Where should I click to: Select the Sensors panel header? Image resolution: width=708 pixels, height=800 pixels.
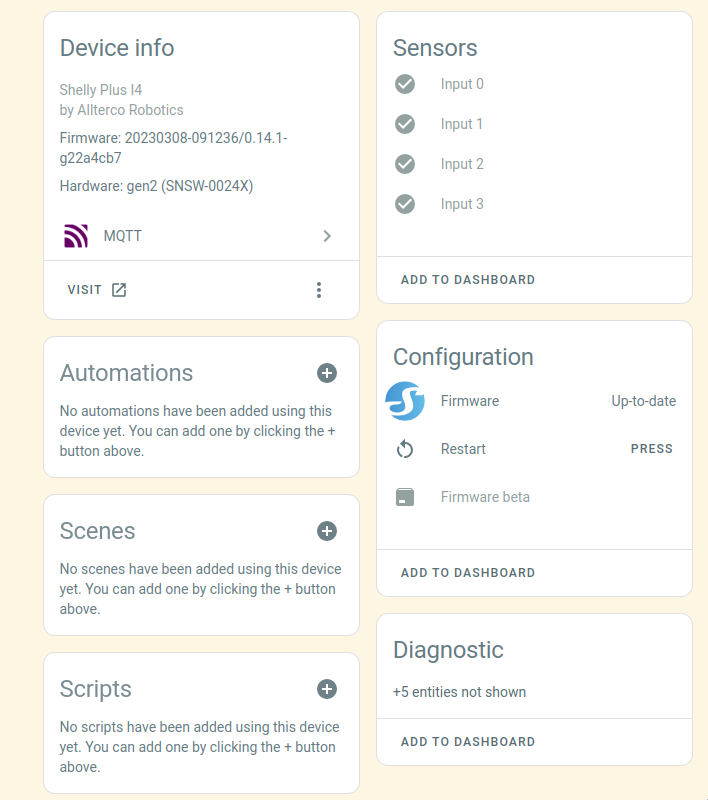436,47
